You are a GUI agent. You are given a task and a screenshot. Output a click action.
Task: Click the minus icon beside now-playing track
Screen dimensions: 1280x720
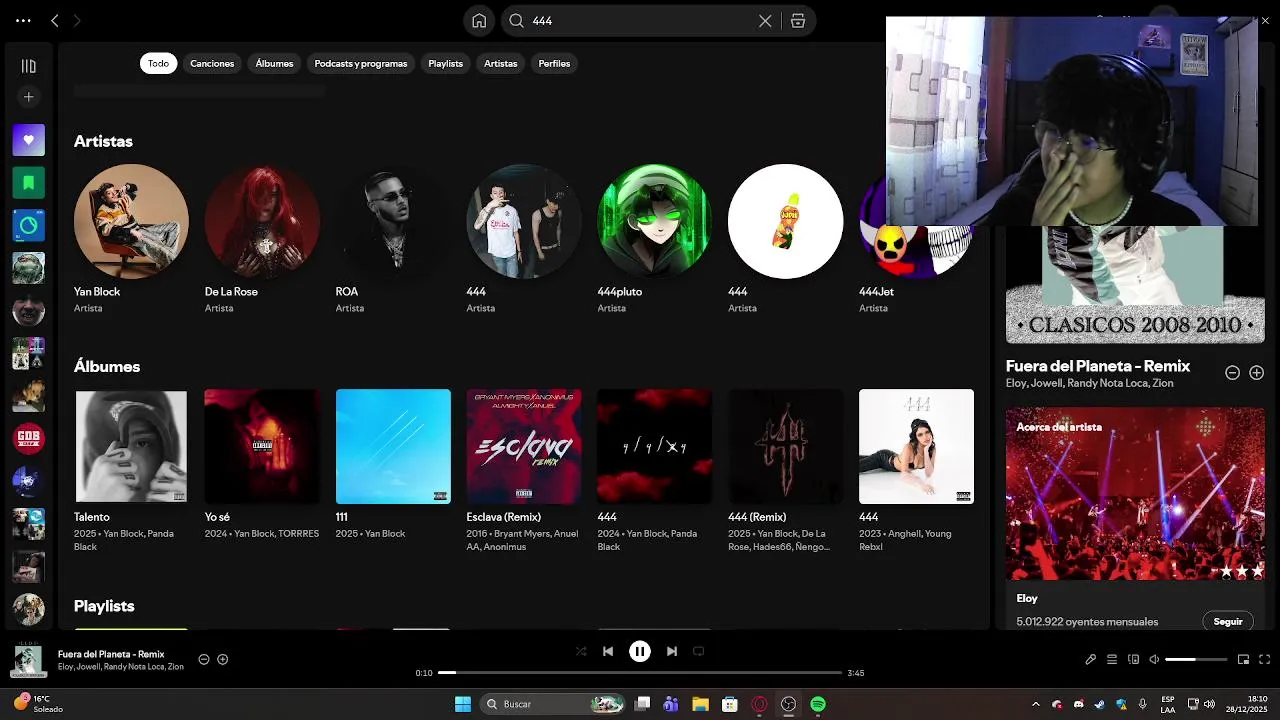[204, 659]
